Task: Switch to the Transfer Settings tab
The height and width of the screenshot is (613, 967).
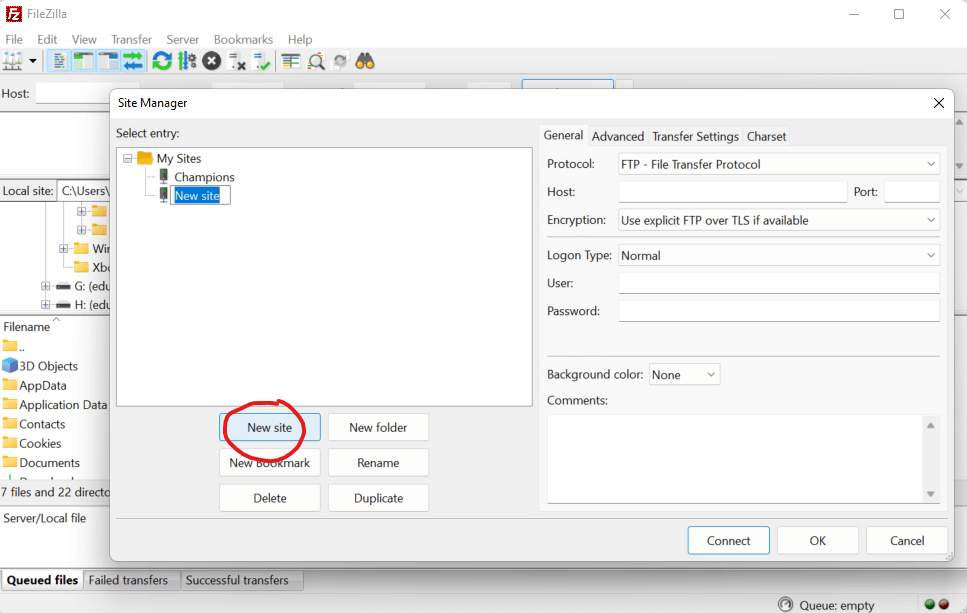Action: [695, 136]
